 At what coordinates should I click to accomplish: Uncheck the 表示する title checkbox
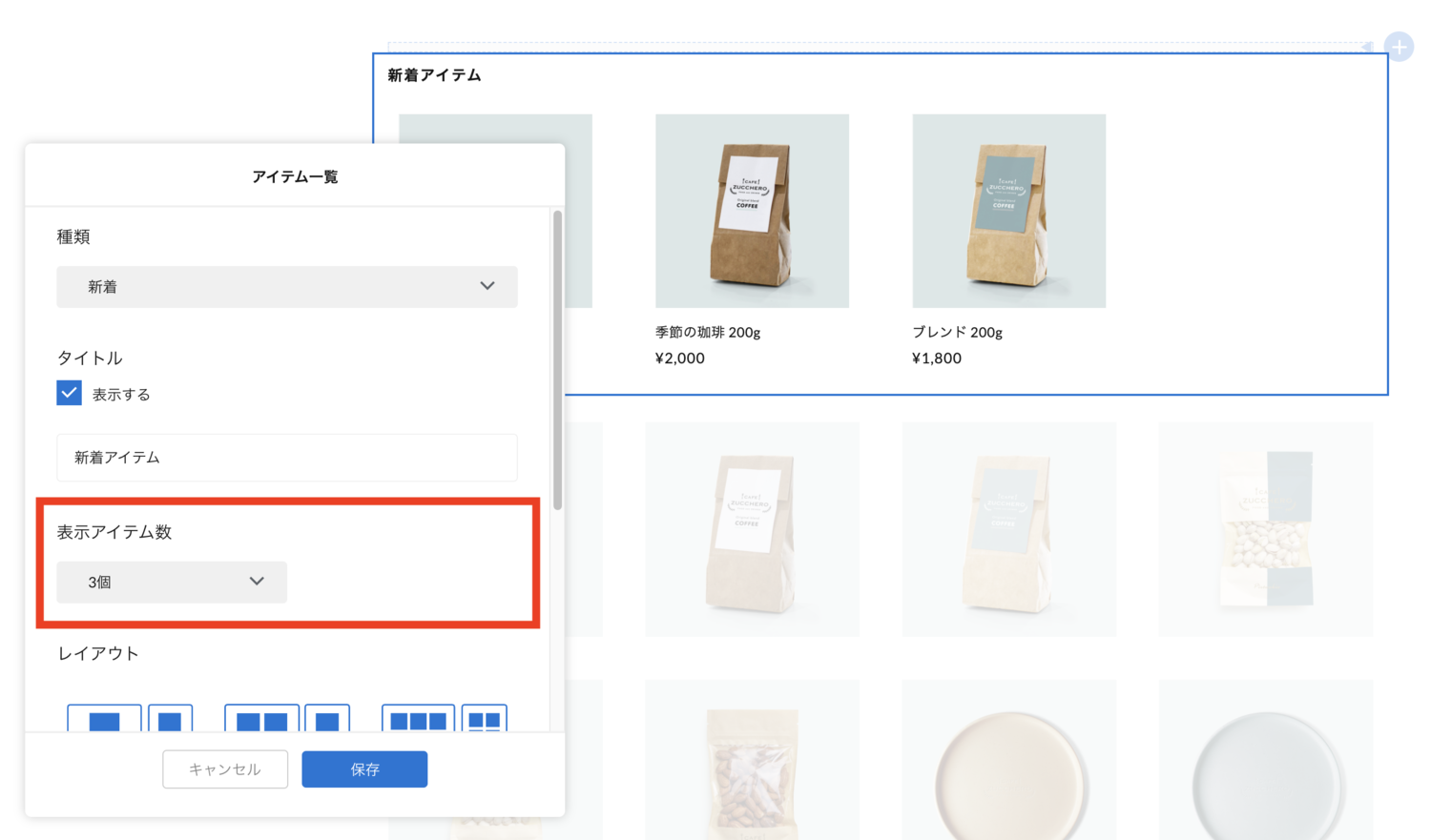(69, 393)
